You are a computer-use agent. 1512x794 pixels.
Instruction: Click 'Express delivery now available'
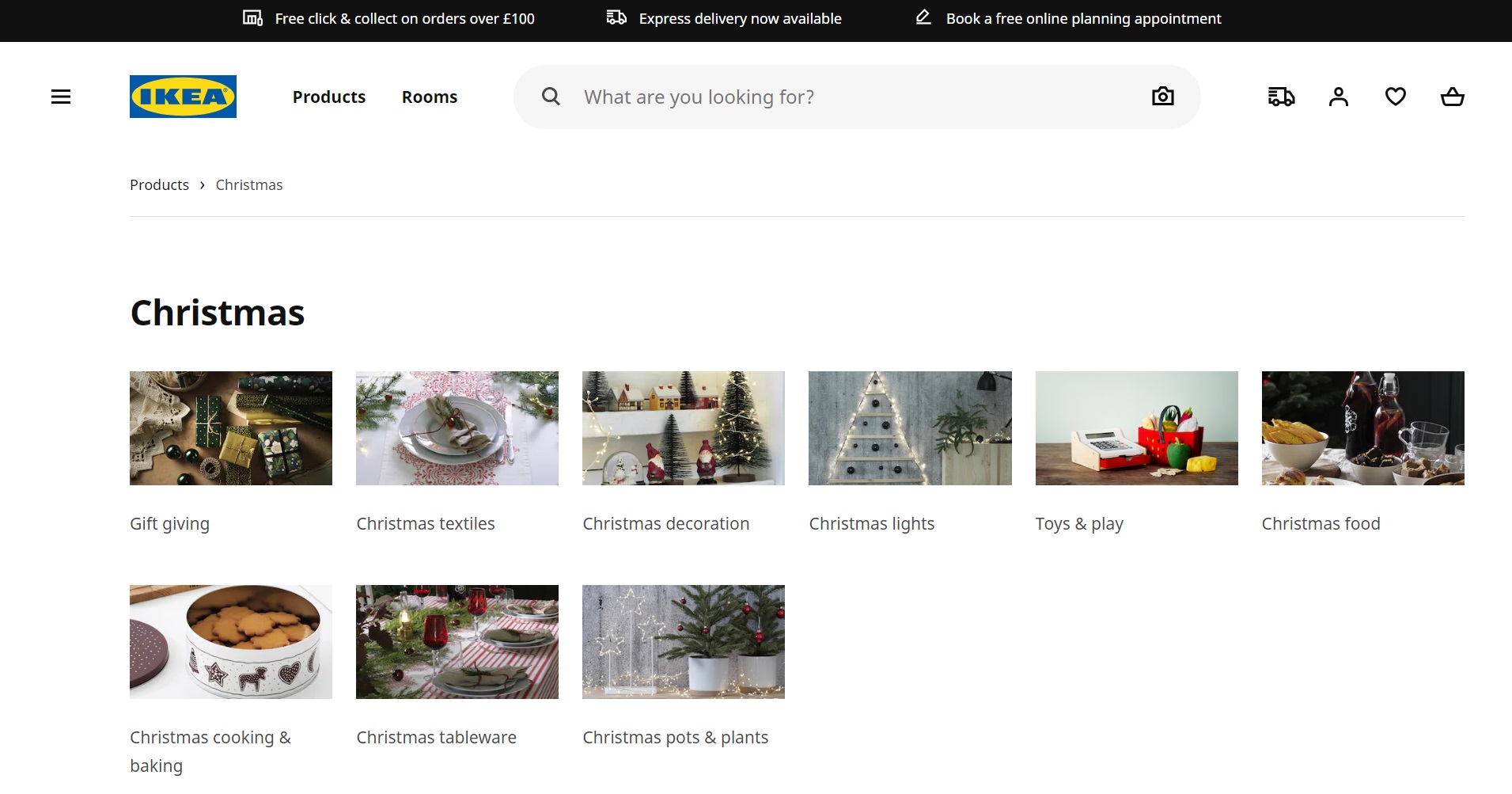(x=740, y=18)
